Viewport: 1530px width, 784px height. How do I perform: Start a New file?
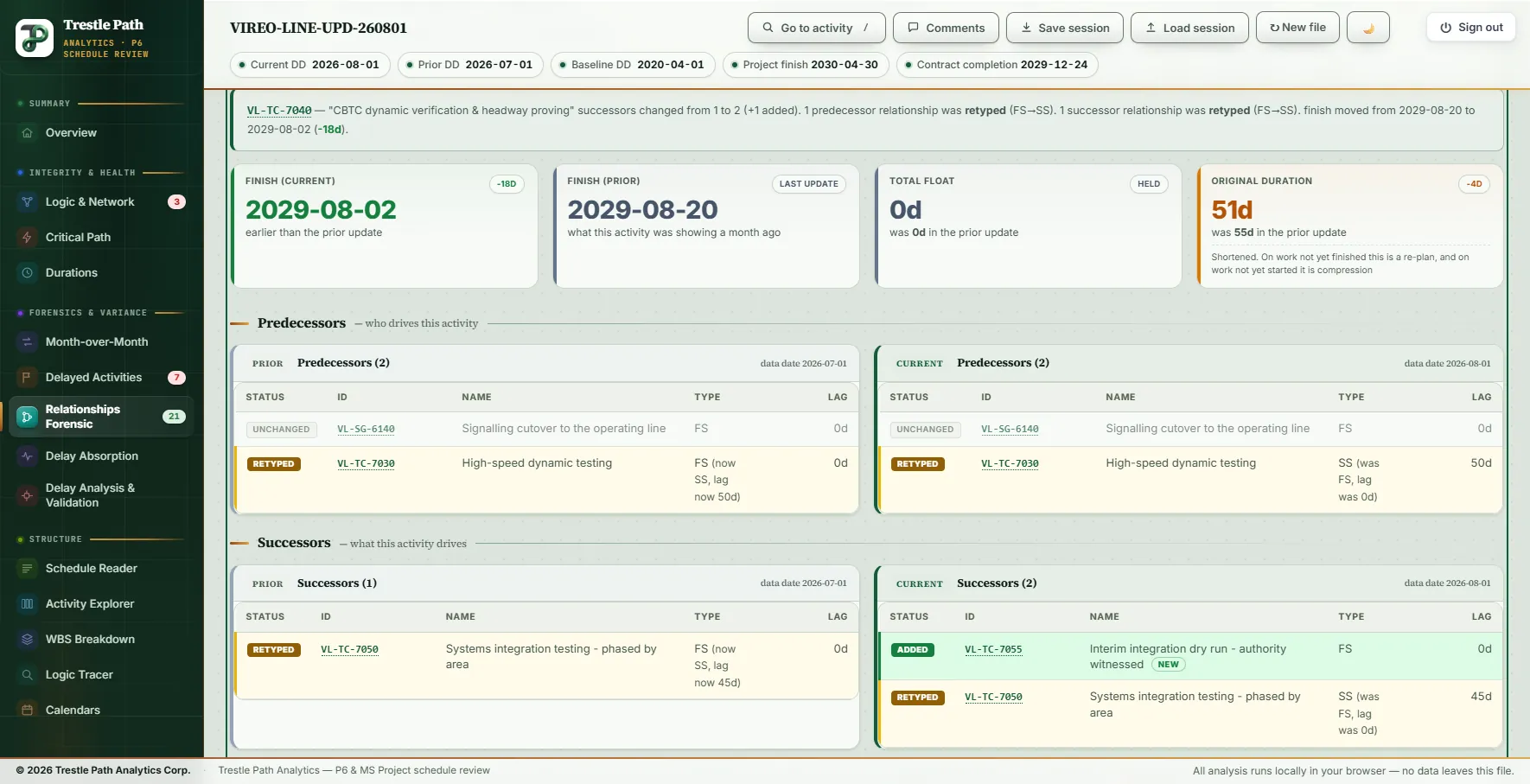click(1297, 28)
